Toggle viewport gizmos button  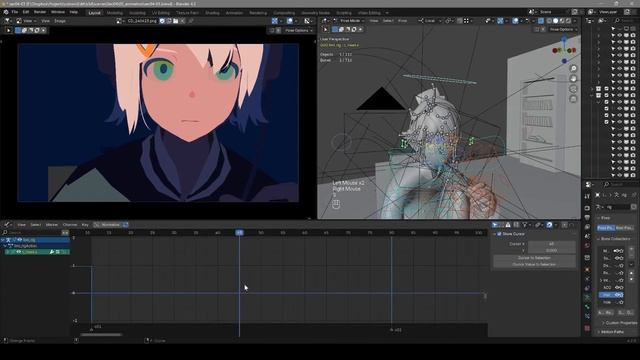point(500,20)
